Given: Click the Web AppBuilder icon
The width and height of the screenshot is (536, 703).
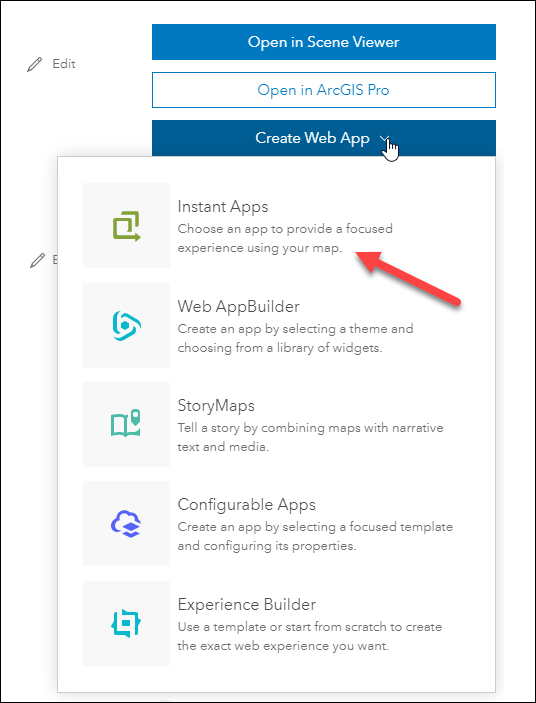Looking at the screenshot, I should [x=126, y=325].
